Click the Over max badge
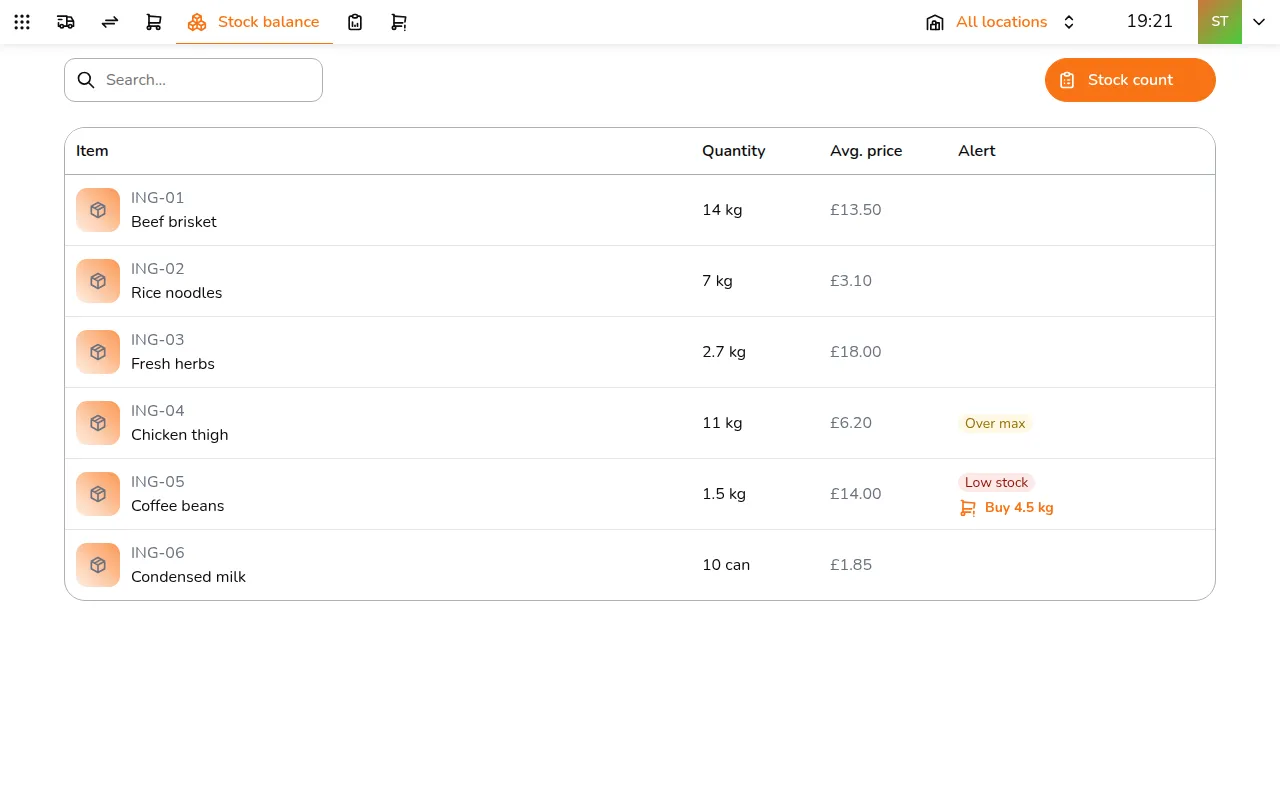1280x800 pixels. [995, 423]
